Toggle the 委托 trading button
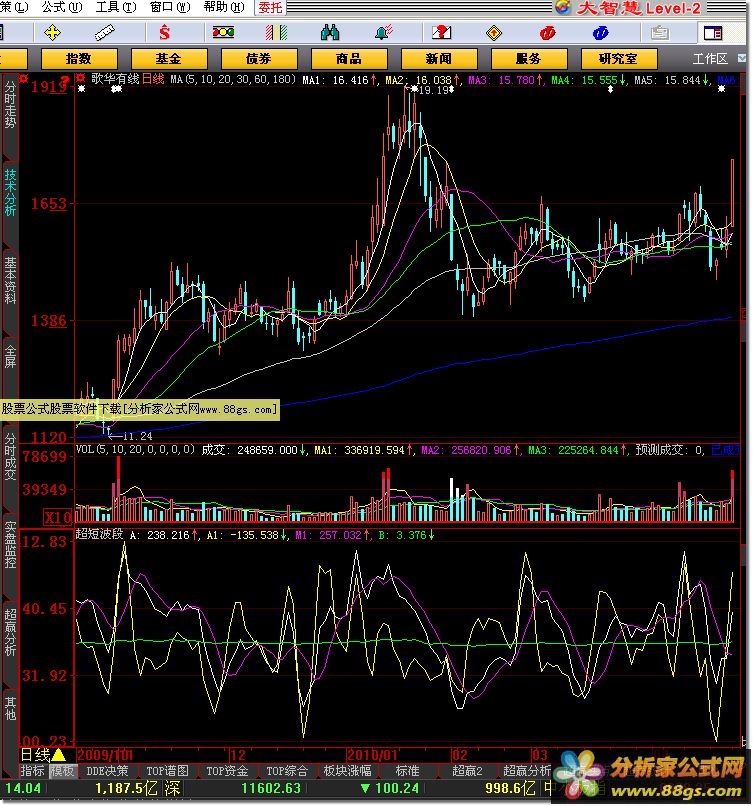Viewport: 753px width, 806px height. [x=270, y=7]
